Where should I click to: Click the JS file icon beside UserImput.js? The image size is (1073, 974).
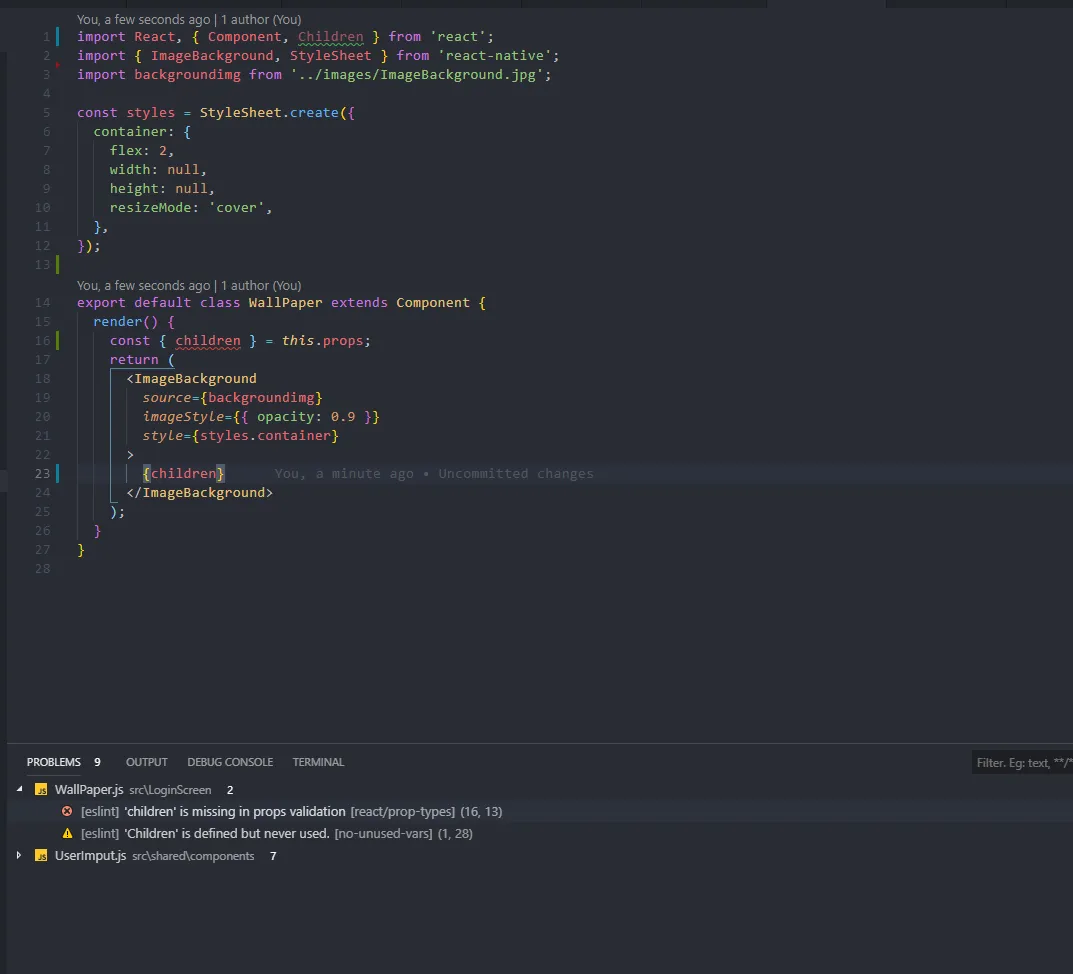tap(41, 856)
